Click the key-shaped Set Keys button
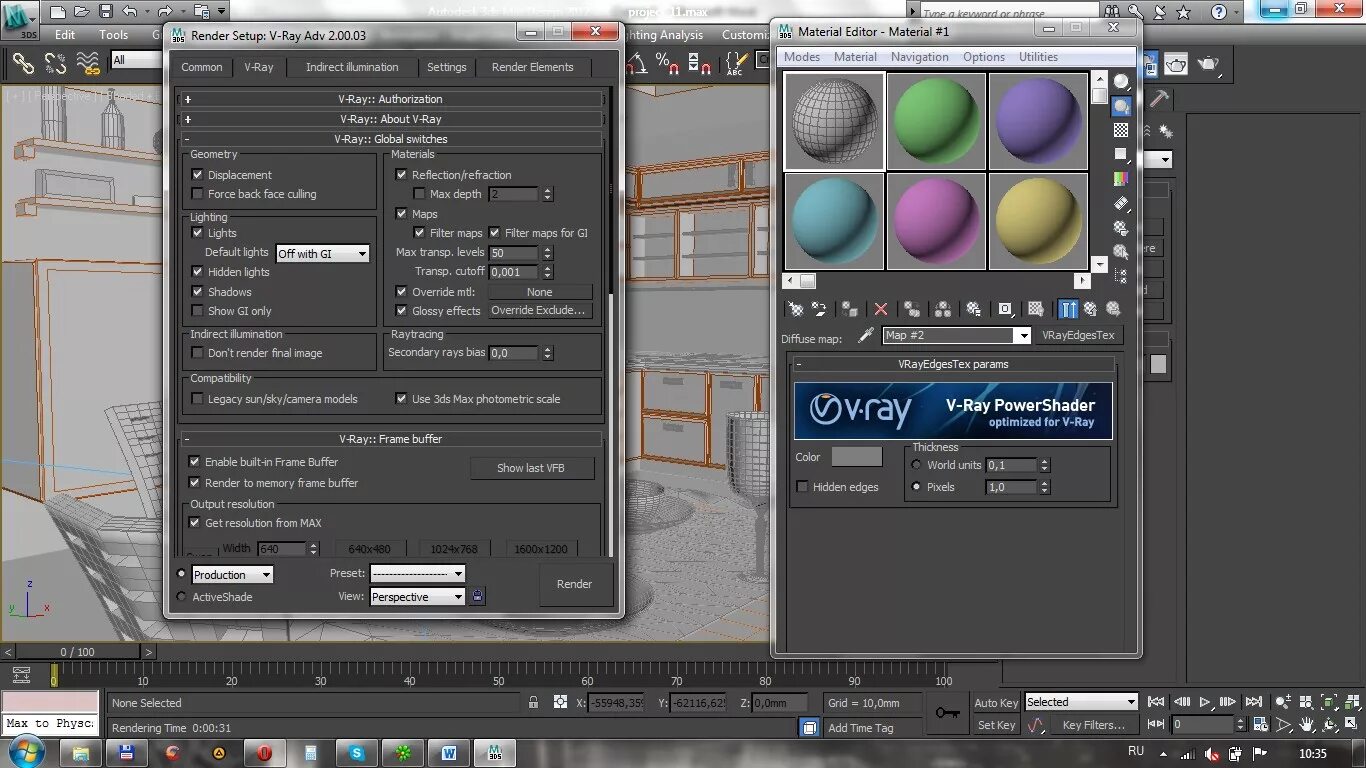The width and height of the screenshot is (1366, 768). (x=947, y=713)
